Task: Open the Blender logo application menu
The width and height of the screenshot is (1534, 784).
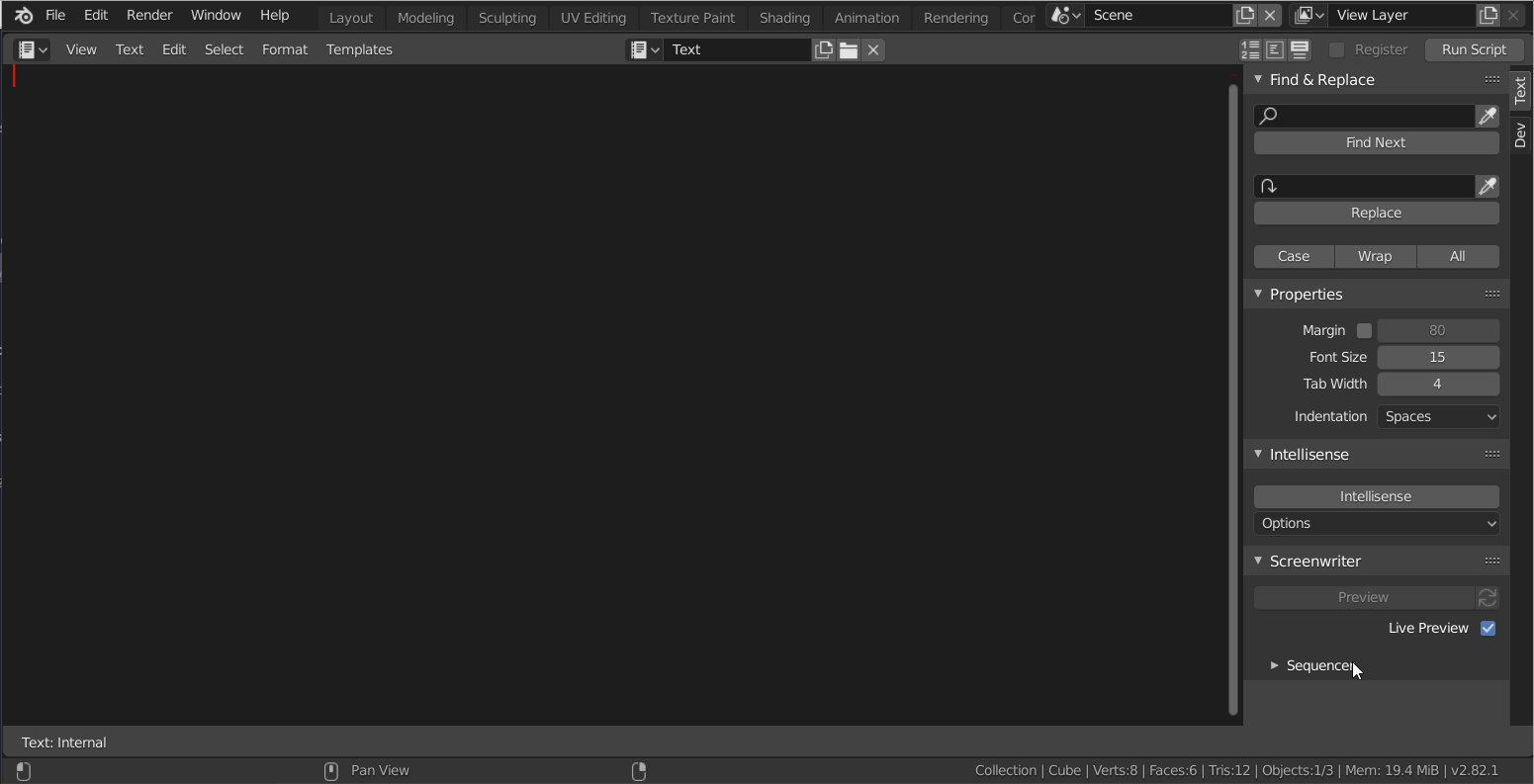Action: coord(24,16)
